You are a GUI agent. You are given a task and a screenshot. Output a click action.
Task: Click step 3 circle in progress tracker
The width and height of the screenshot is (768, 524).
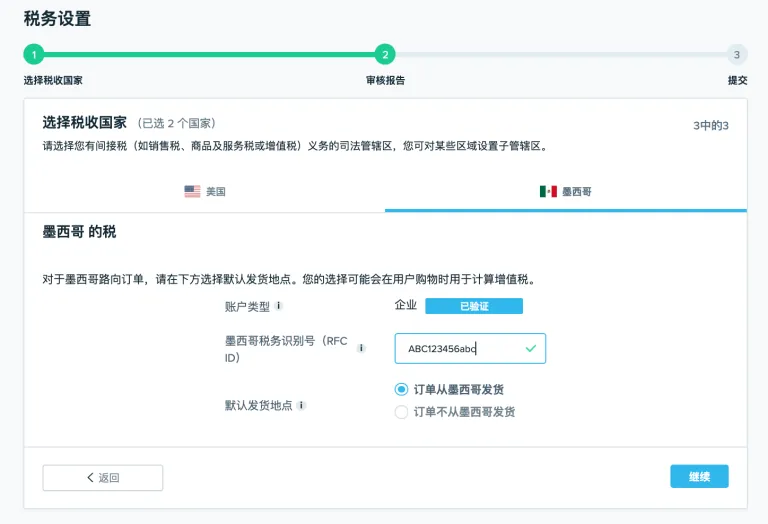(737, 54)
